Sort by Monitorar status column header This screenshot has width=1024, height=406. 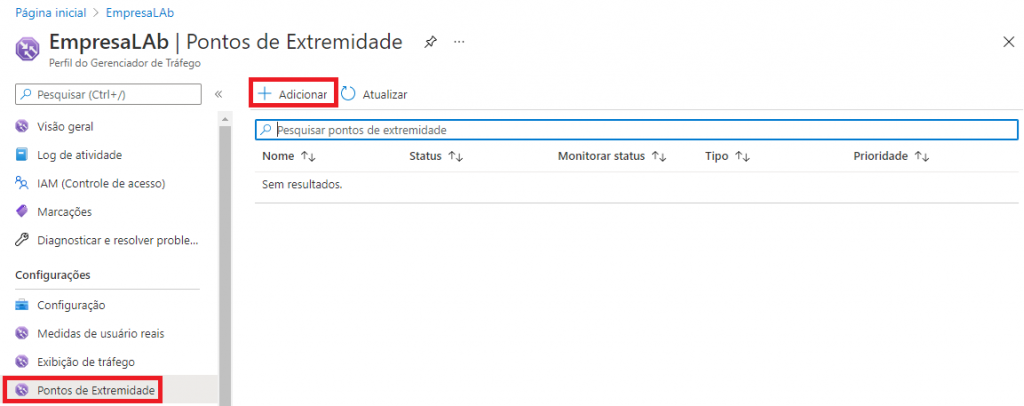(612, 157)
